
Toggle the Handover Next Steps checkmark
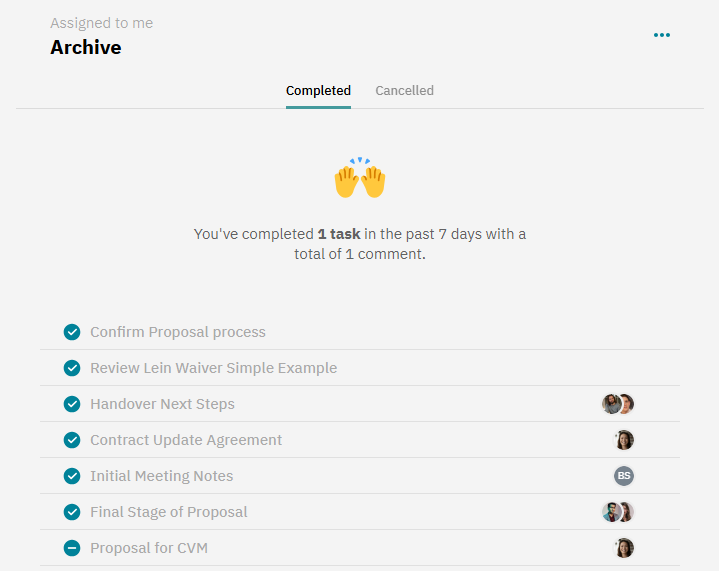[x=72, y=404]
